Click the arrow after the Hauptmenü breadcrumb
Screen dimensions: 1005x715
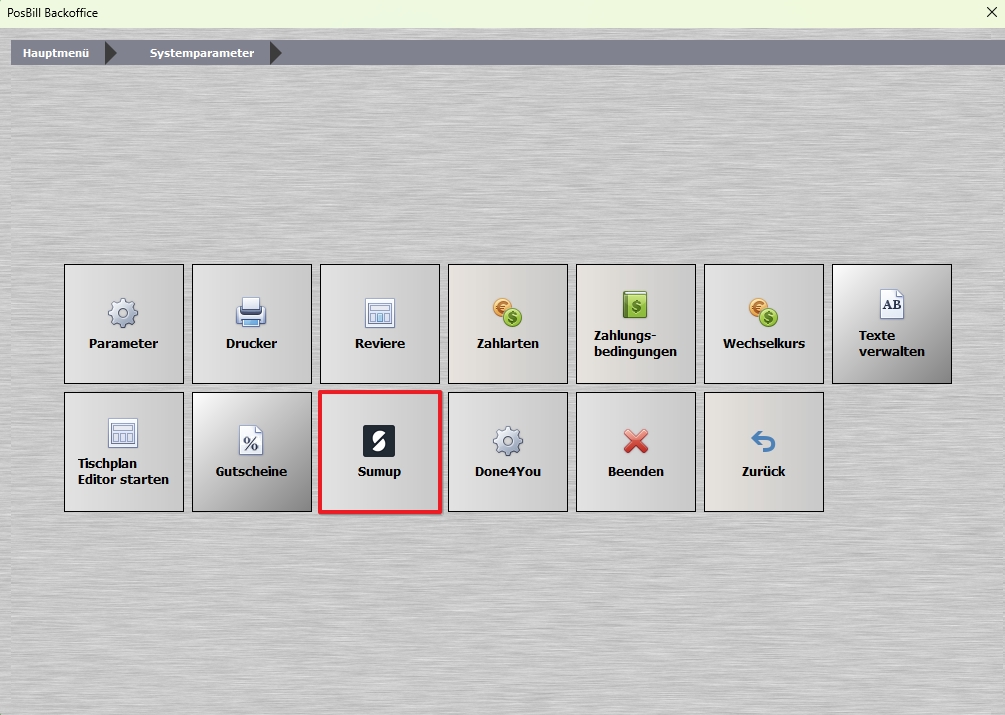click(111, 53)
